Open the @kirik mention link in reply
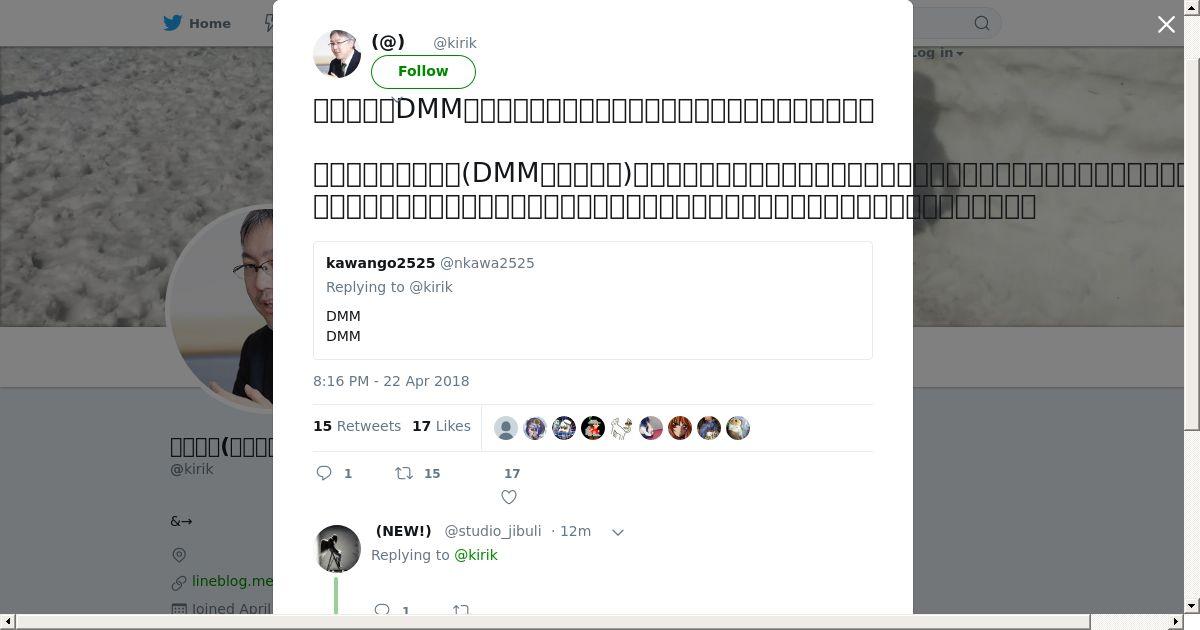Viewport: 1200px width, 630px height. tap(476, 555)
